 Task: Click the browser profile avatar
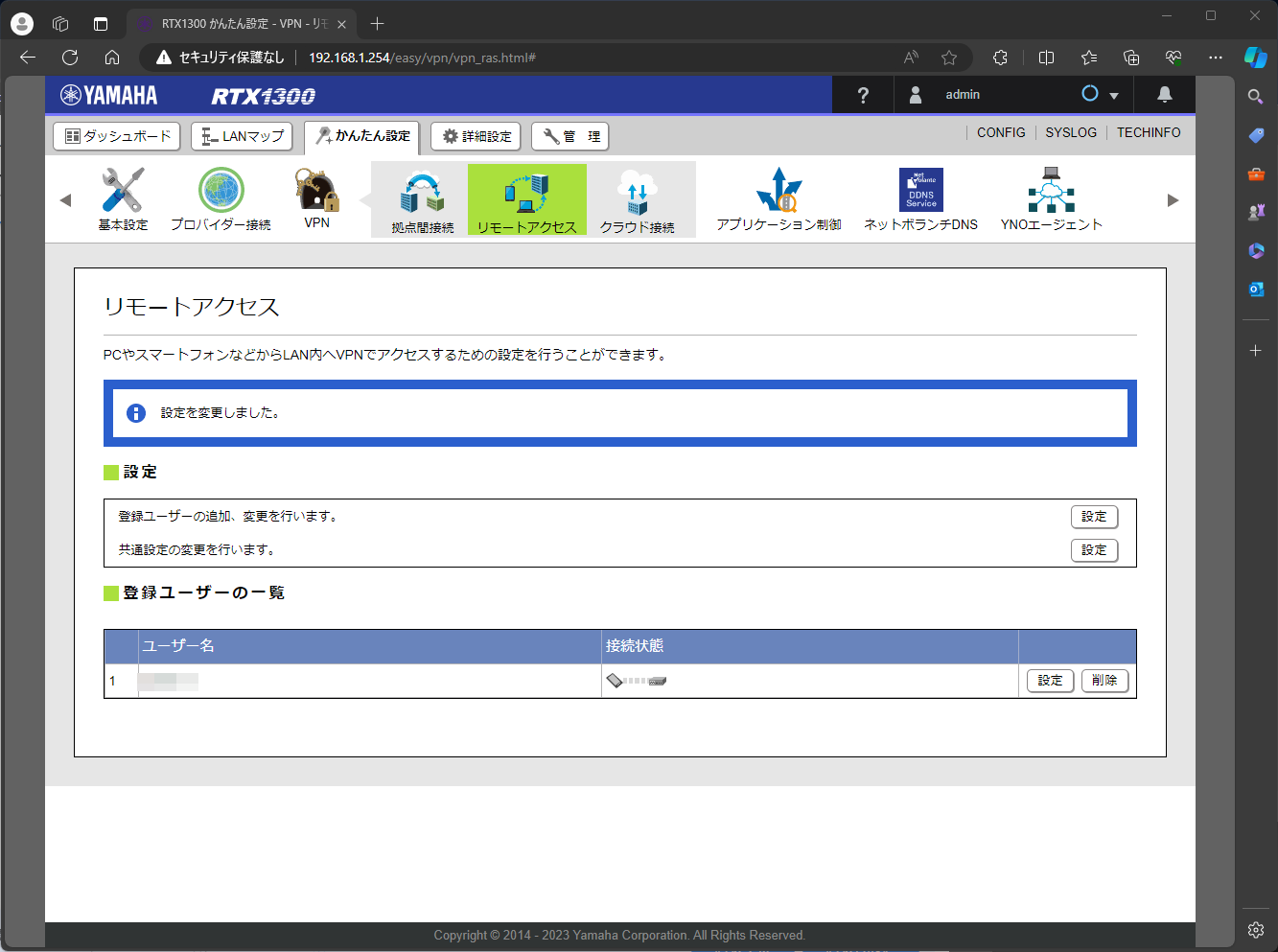point(21,24)
